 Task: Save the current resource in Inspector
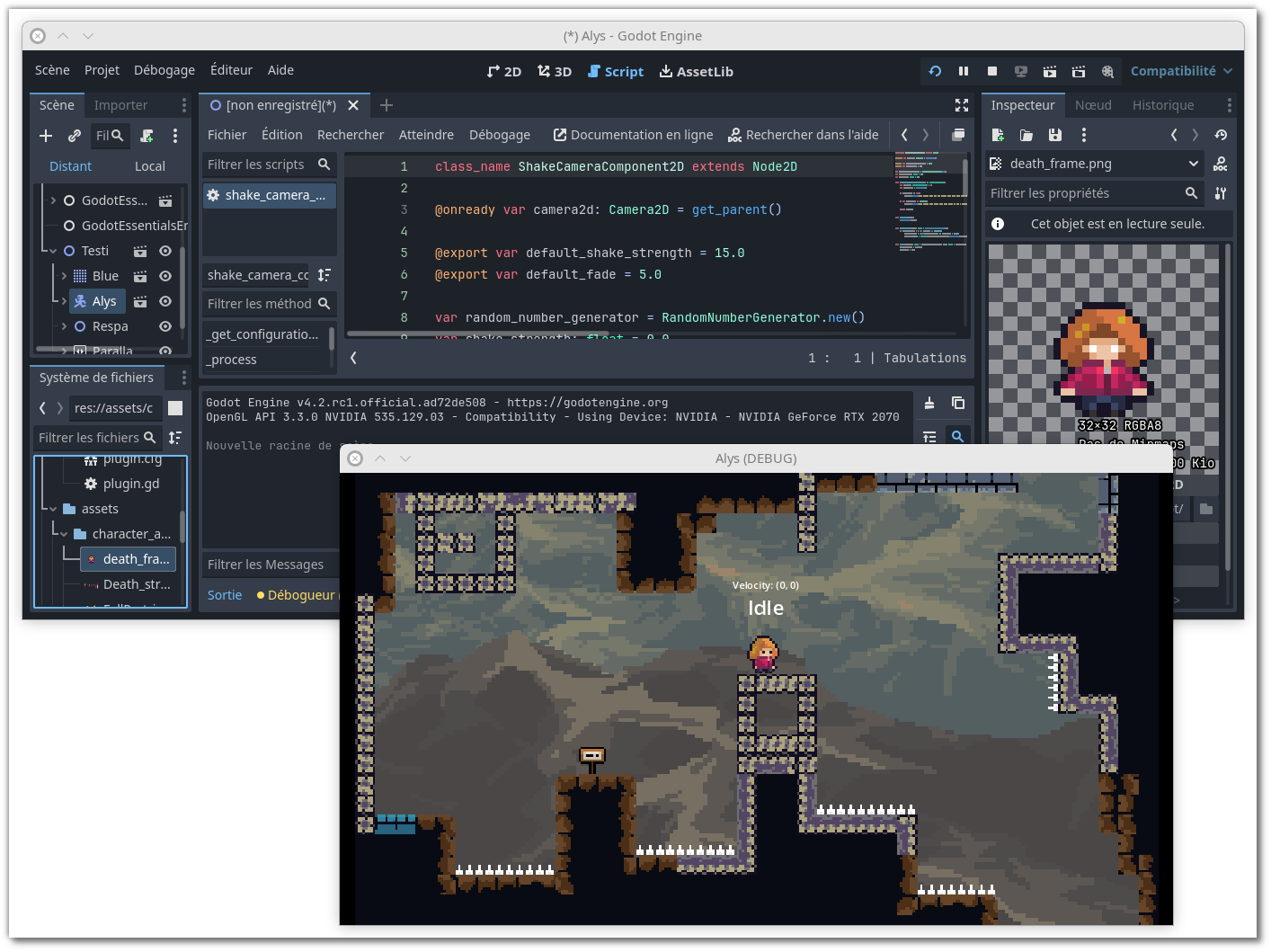pos(1055,135)
